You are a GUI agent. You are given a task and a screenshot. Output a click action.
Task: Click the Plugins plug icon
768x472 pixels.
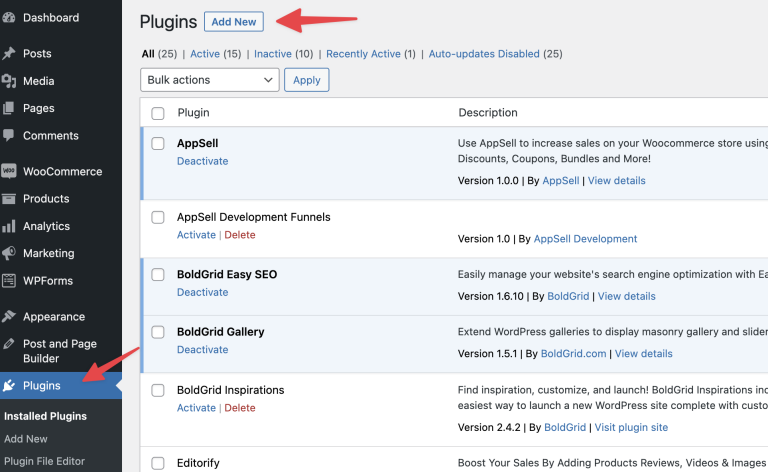click(x=8, y=386)
